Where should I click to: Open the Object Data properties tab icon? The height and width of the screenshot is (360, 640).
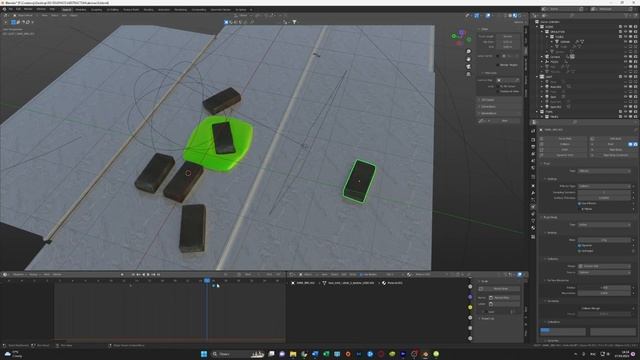point(533,221)
